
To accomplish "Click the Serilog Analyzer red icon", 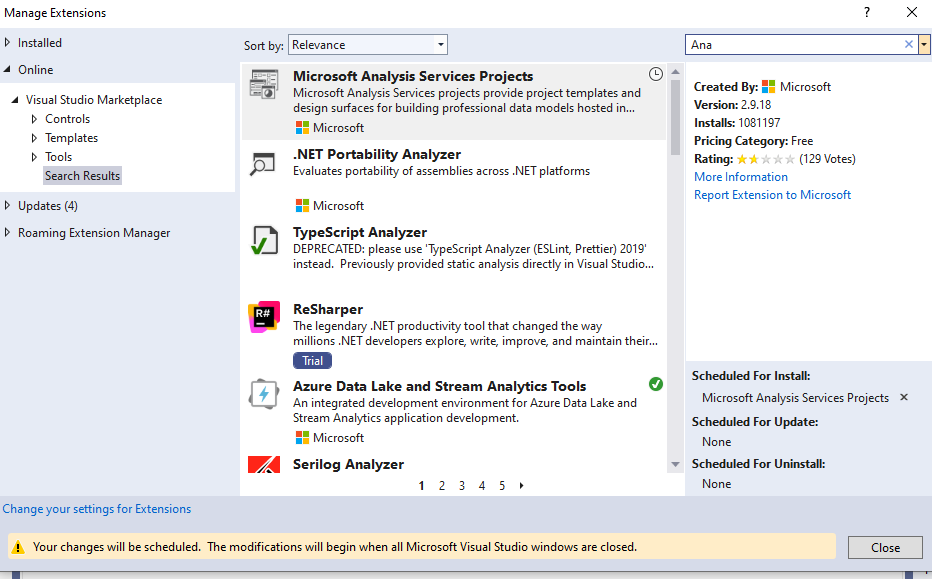I will coord(264,464).
